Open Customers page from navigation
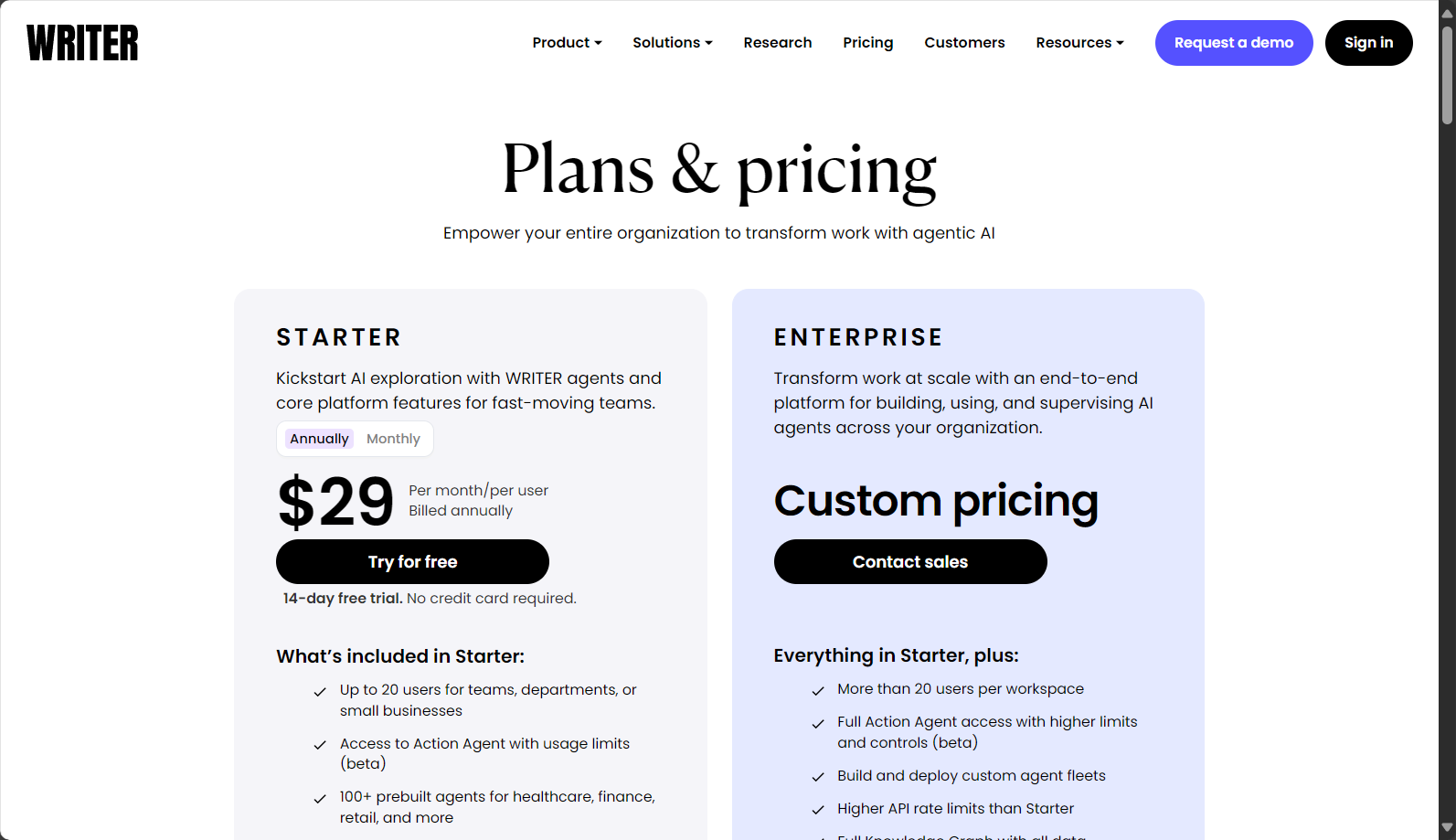 [x=964, y=43]
